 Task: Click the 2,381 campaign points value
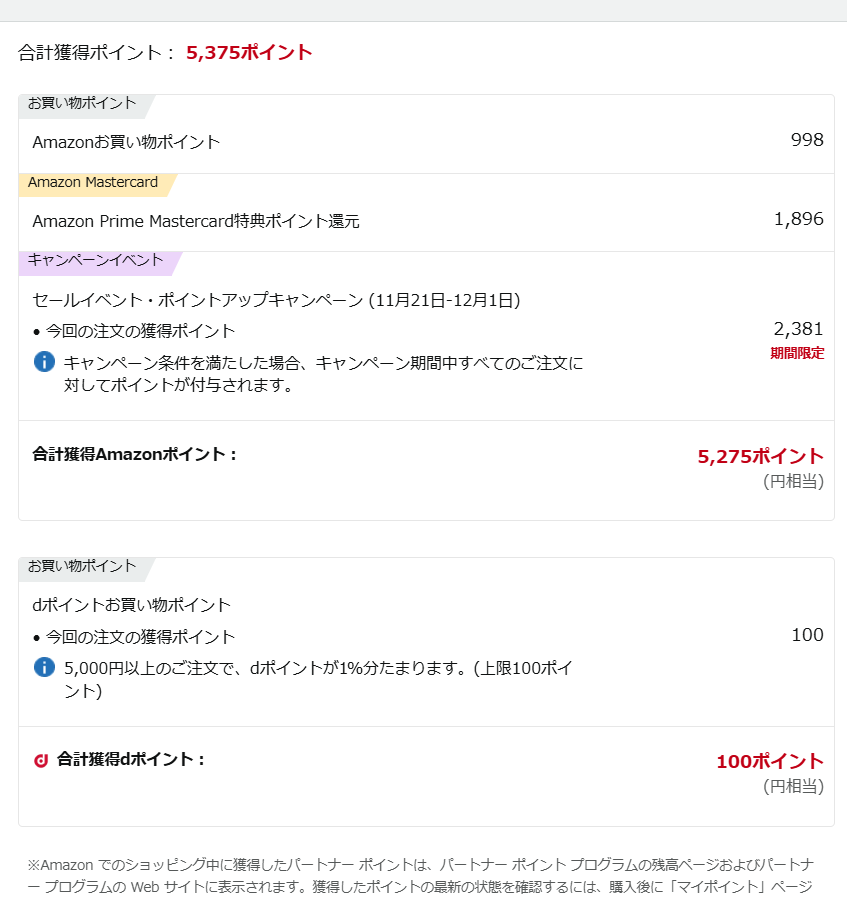click(799, 329)
